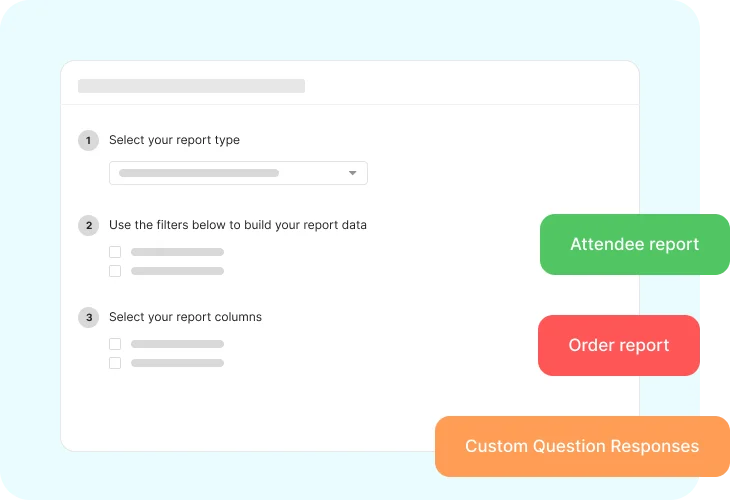Viewport: 730px width, 500px height.
Task: Tick the first filter checkbox under step 2
Action: 115,252
